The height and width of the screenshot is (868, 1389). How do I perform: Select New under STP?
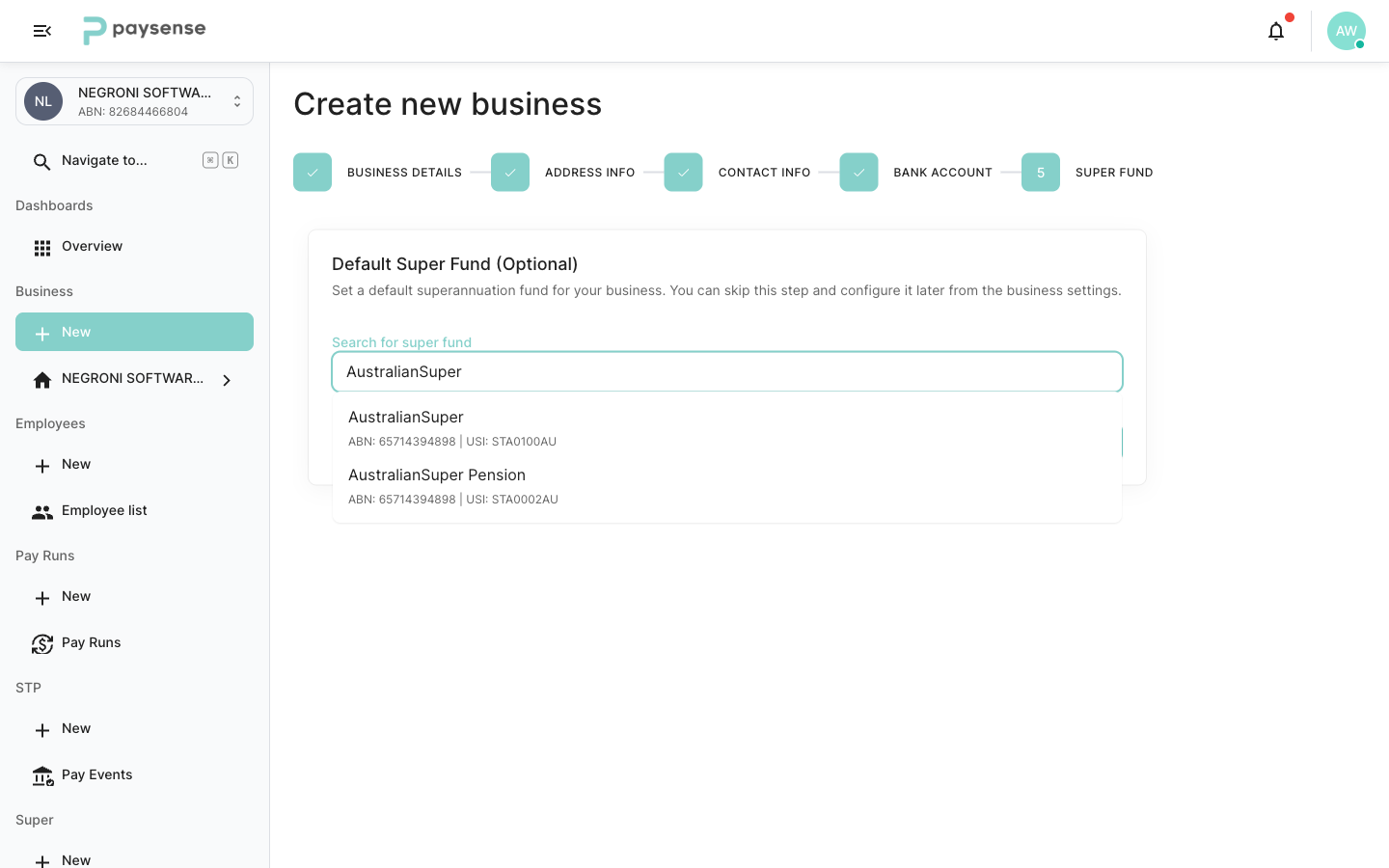[134, 728]
